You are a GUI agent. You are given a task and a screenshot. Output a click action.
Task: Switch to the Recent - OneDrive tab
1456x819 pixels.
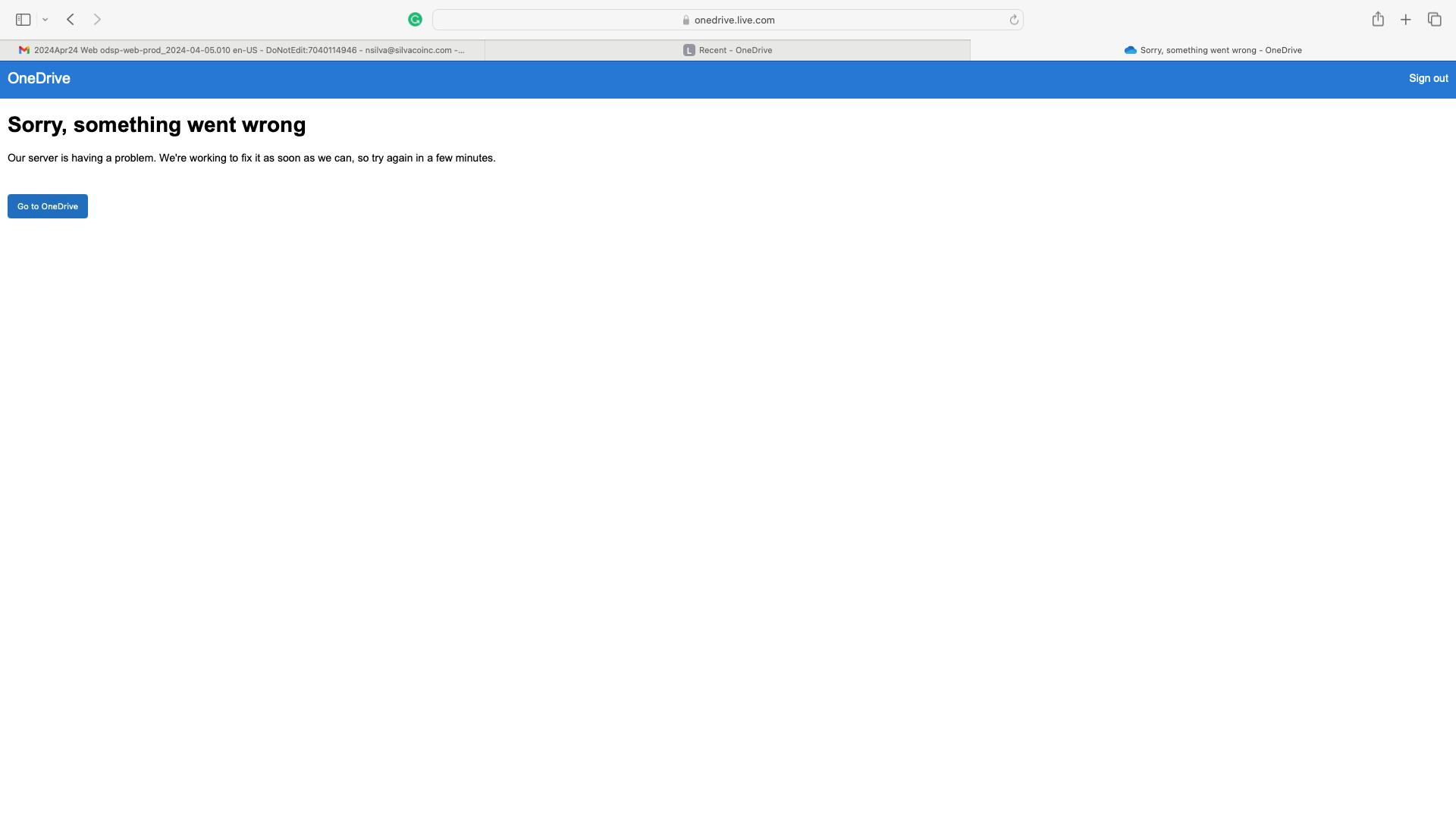coord(728,50)
